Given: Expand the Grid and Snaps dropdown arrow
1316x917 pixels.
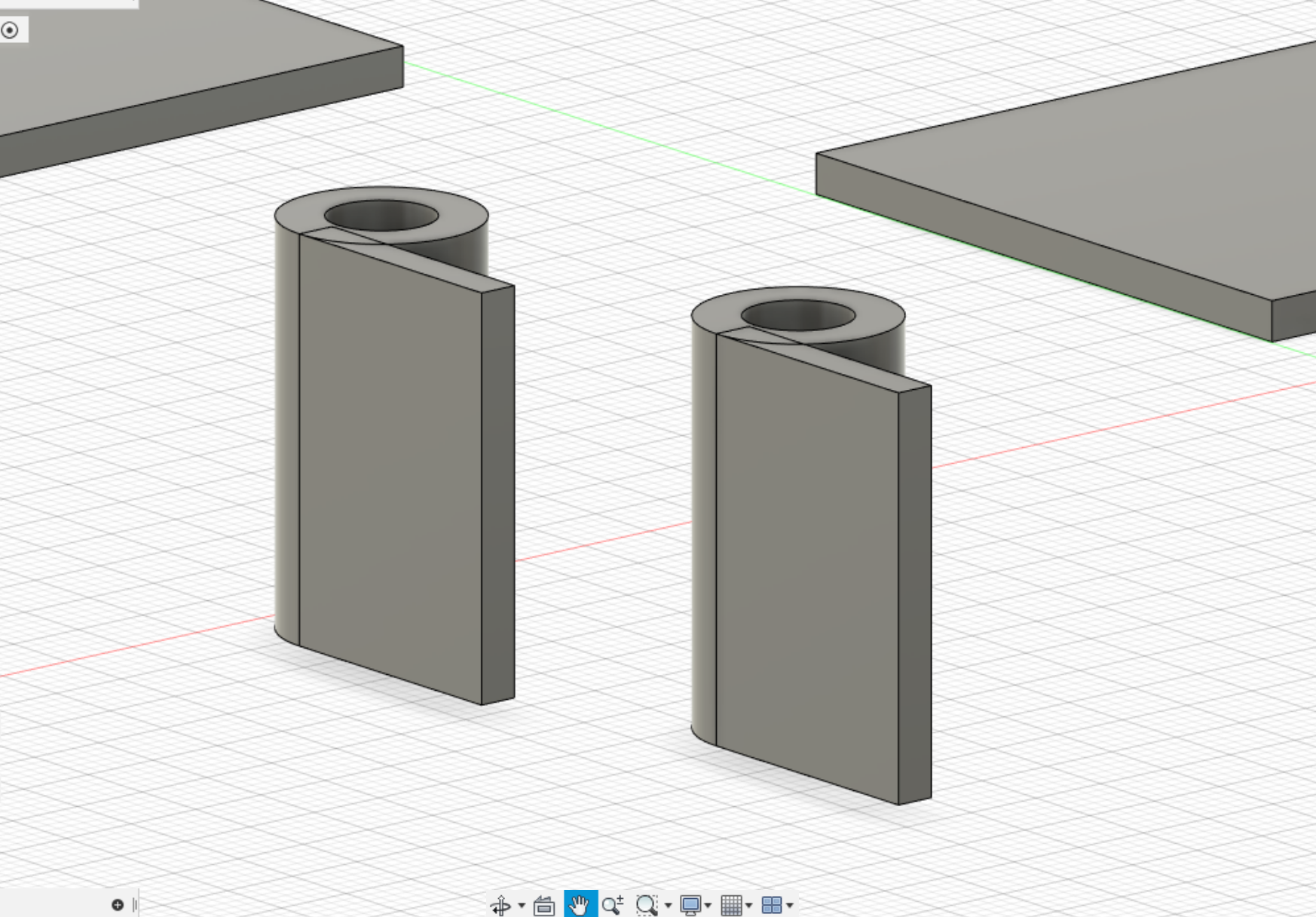Looking at the screenshot, I should pos(748,905).
